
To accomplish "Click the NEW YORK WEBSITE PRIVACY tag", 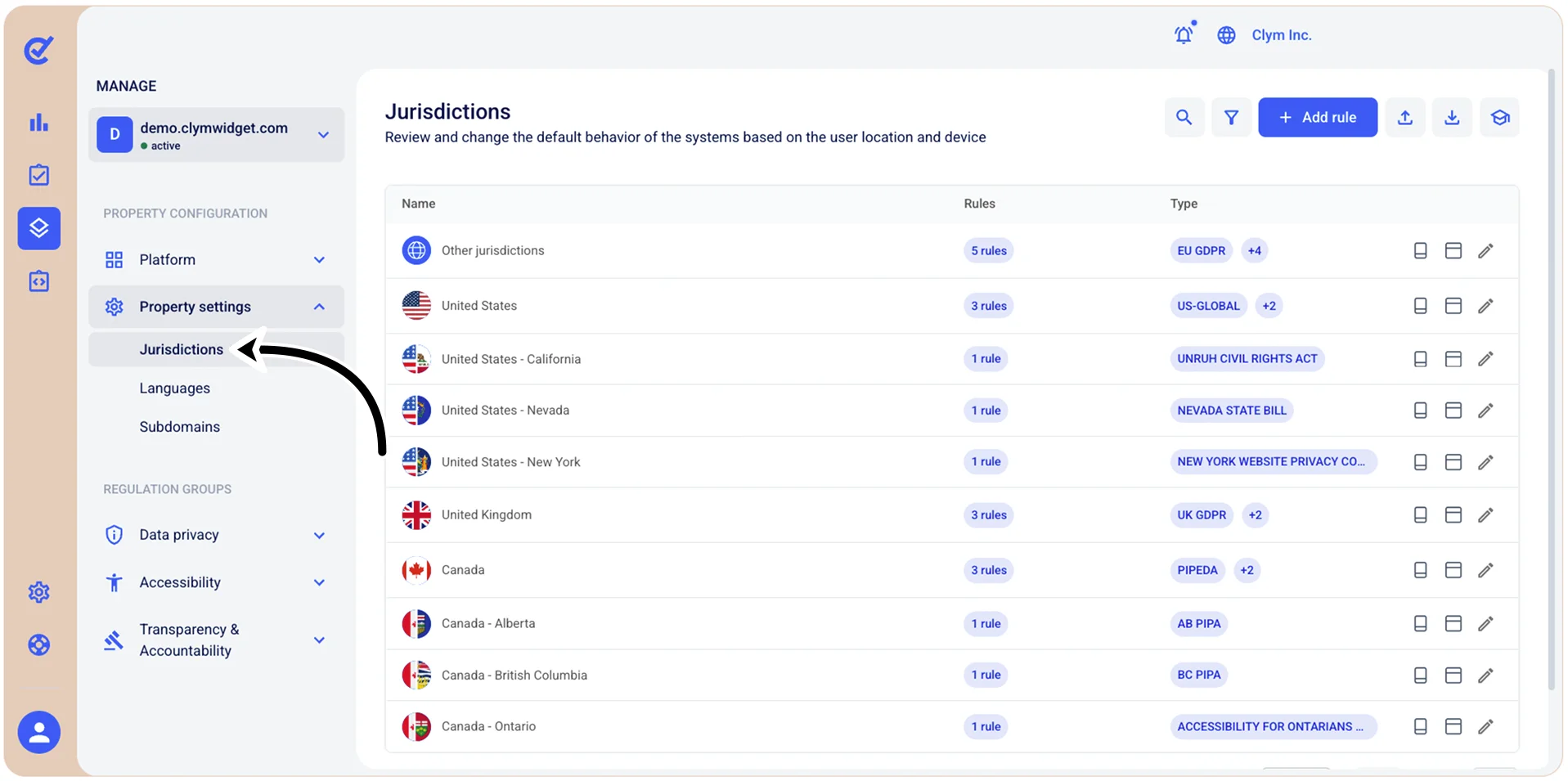I will pyautogui.click(x=1273, y=462).
